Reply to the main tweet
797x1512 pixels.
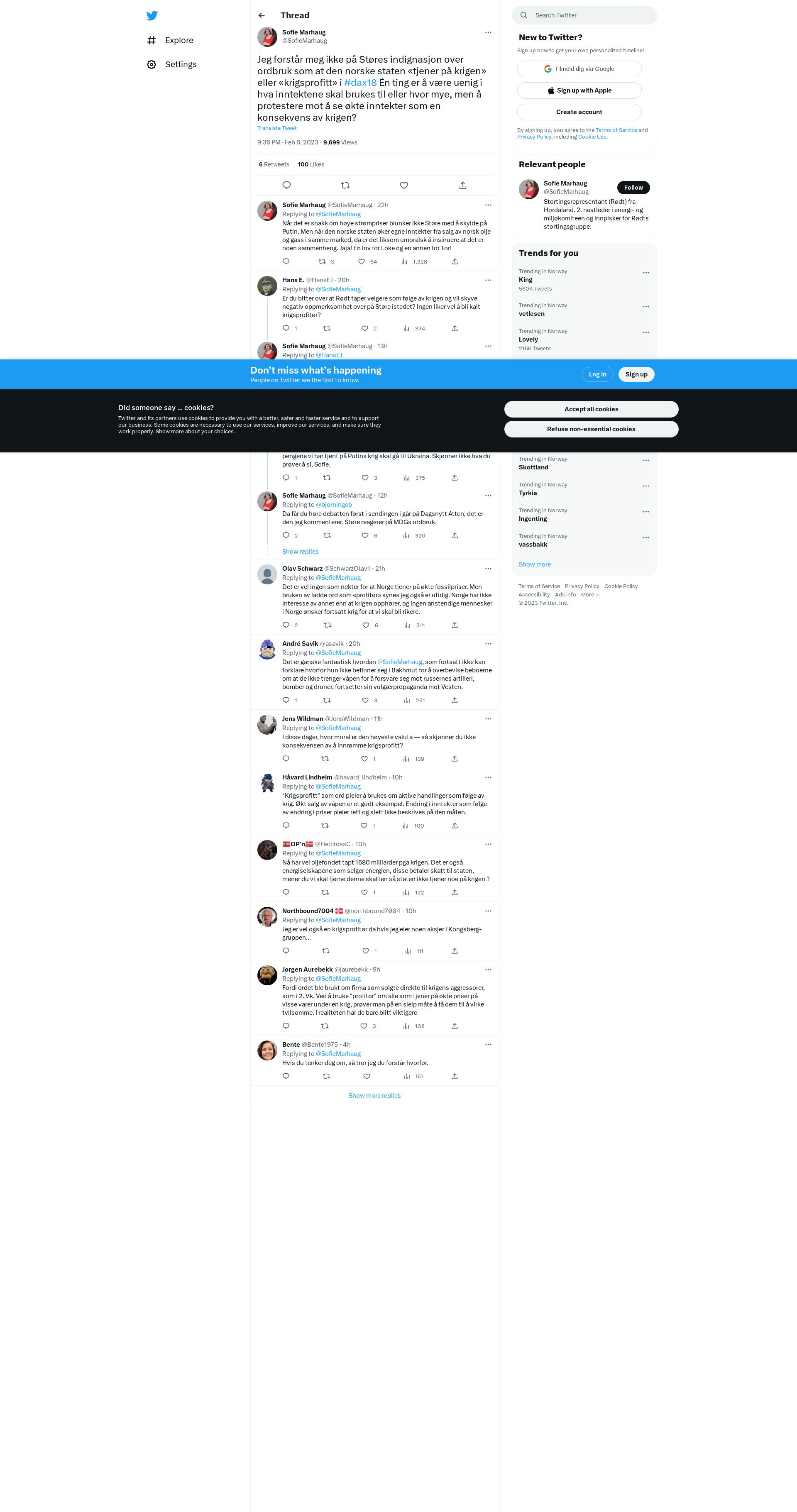(x=286, y=186)
